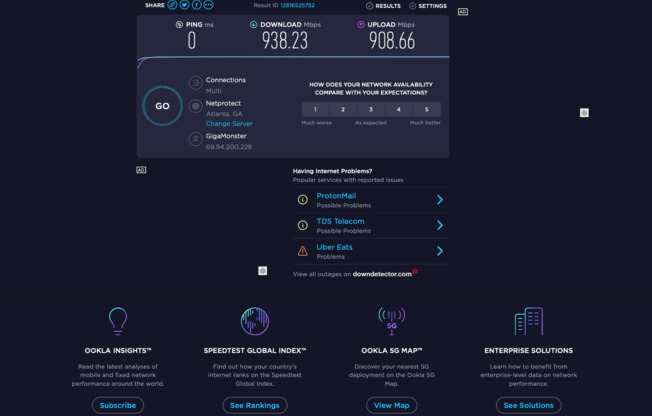
Task: Click the Upload arrow icon
Action: 361,25
